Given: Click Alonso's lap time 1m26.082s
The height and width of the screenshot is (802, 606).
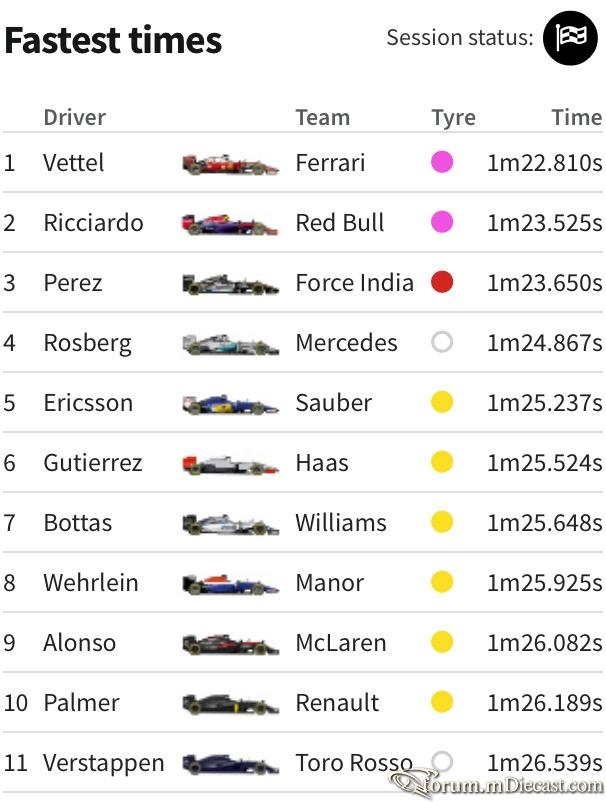Looking at the screenshot, I should coord(545,643).
